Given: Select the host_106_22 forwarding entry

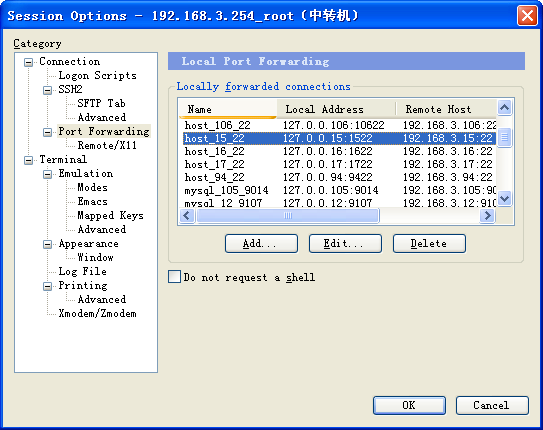Looking at the screenshot, I should 339,125.
